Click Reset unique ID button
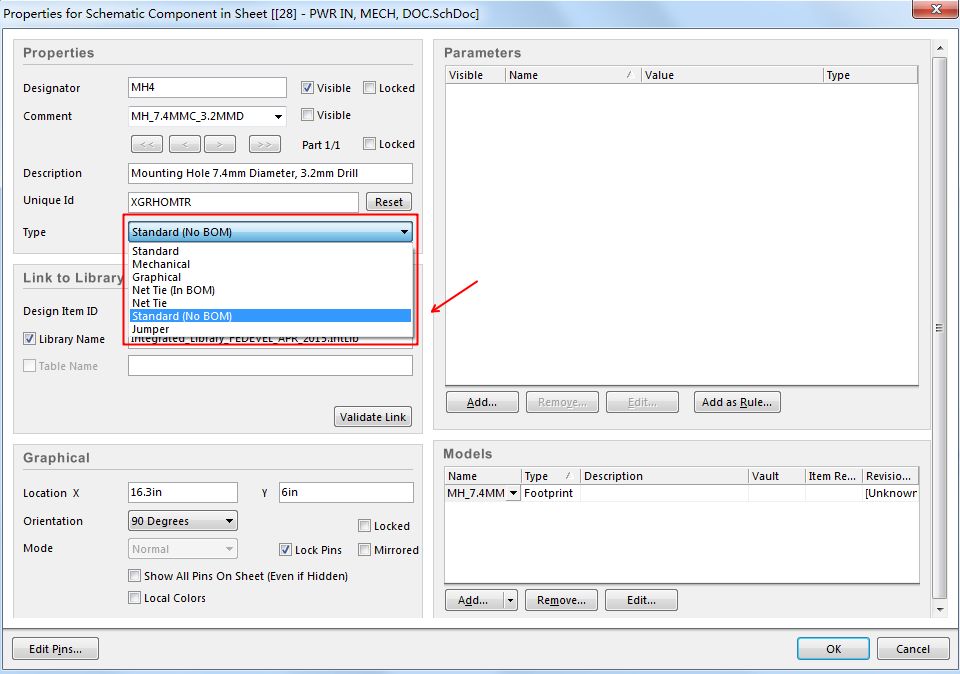 click(389, 202)
